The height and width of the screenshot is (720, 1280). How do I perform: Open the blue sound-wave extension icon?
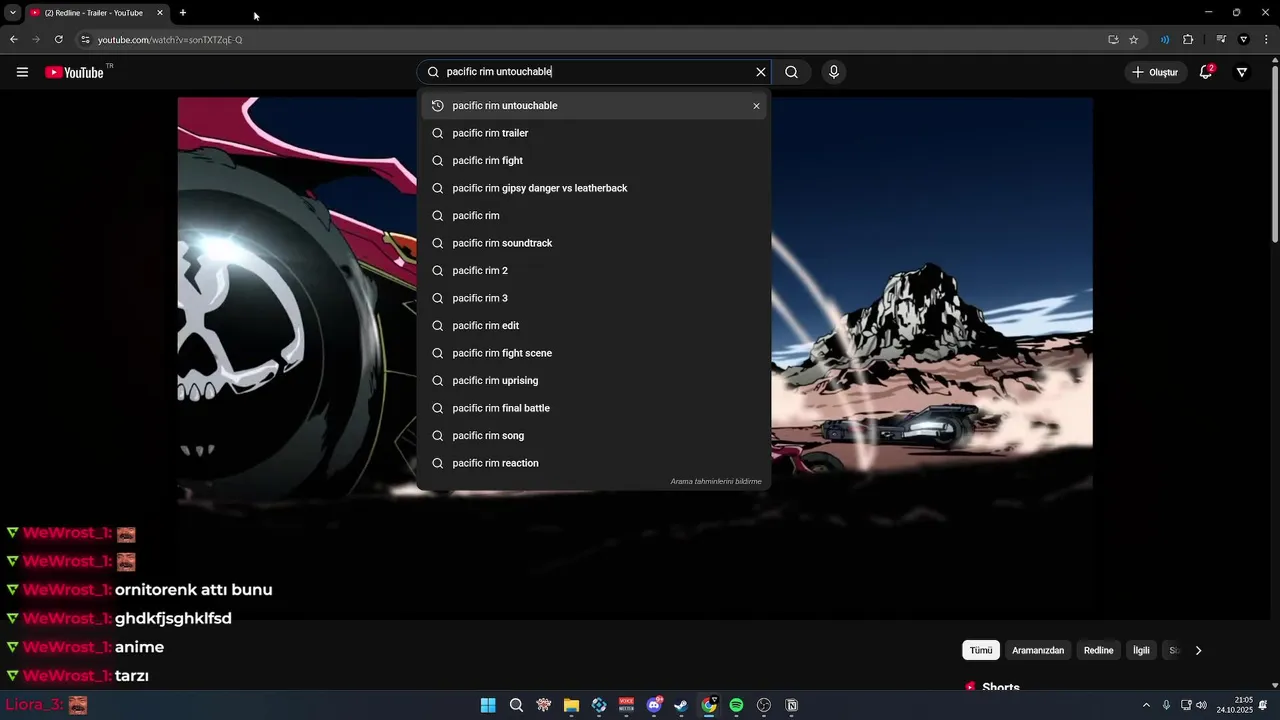click(1165, 40)
